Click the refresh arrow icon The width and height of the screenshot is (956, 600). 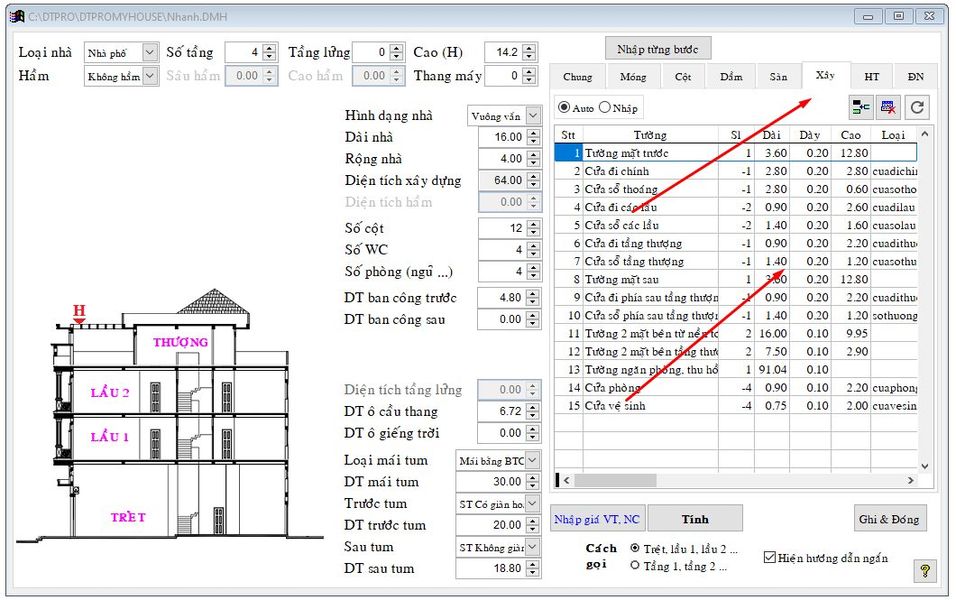coord(917,107)
